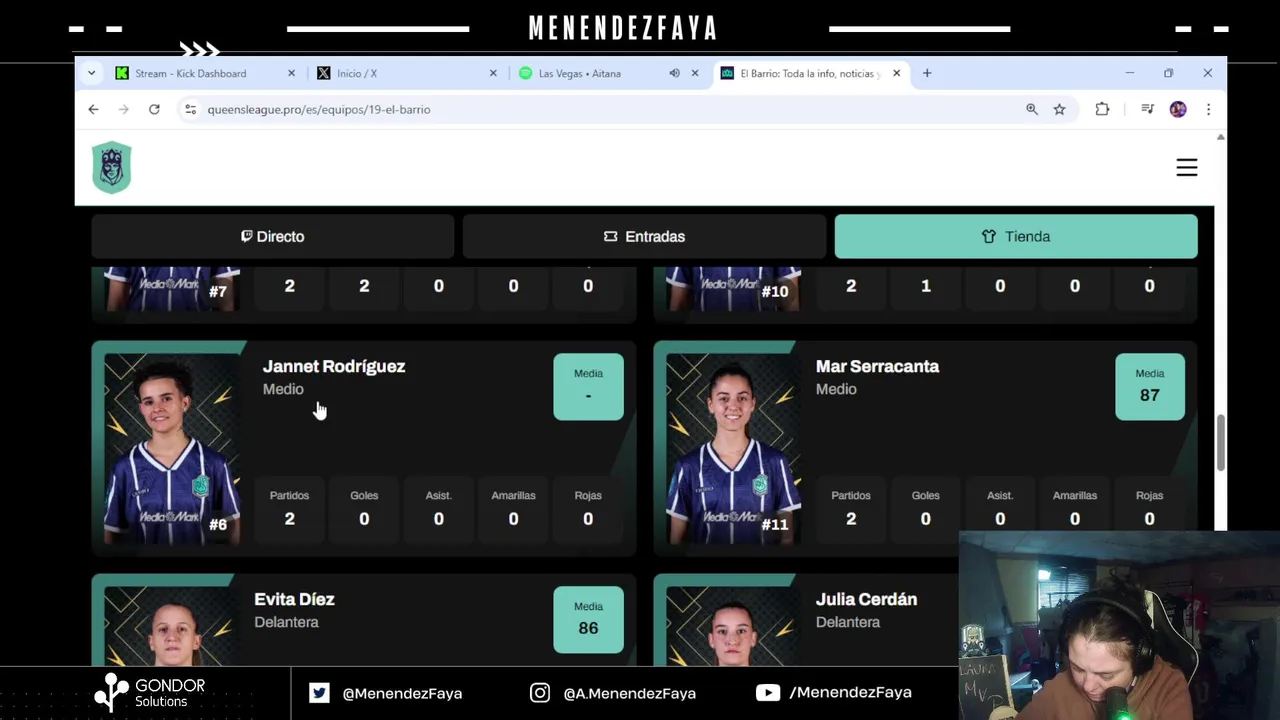Open the Chrome profile avatar
This screenshot has width=1280, height=720.
[1178, 109]
